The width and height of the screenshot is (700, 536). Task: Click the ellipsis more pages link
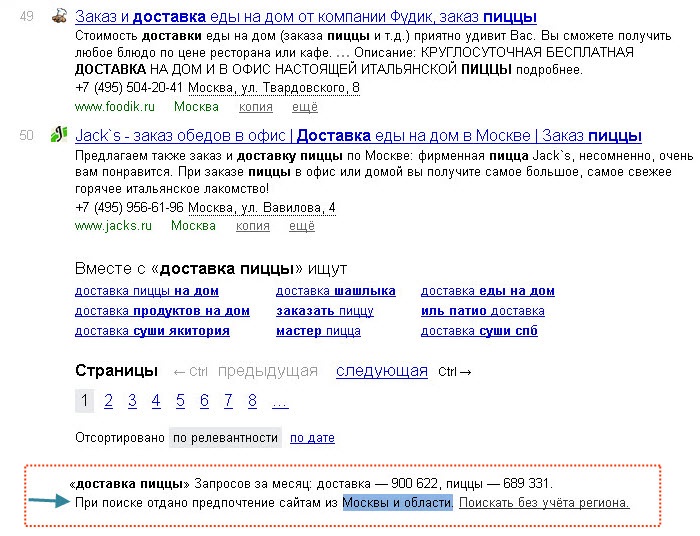point(280,403)
